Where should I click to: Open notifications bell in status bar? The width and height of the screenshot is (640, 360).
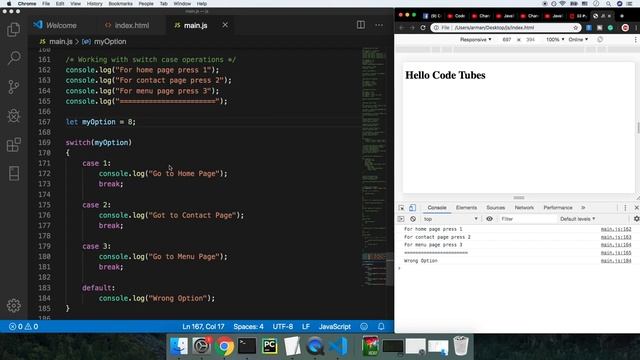coord(381,327)
